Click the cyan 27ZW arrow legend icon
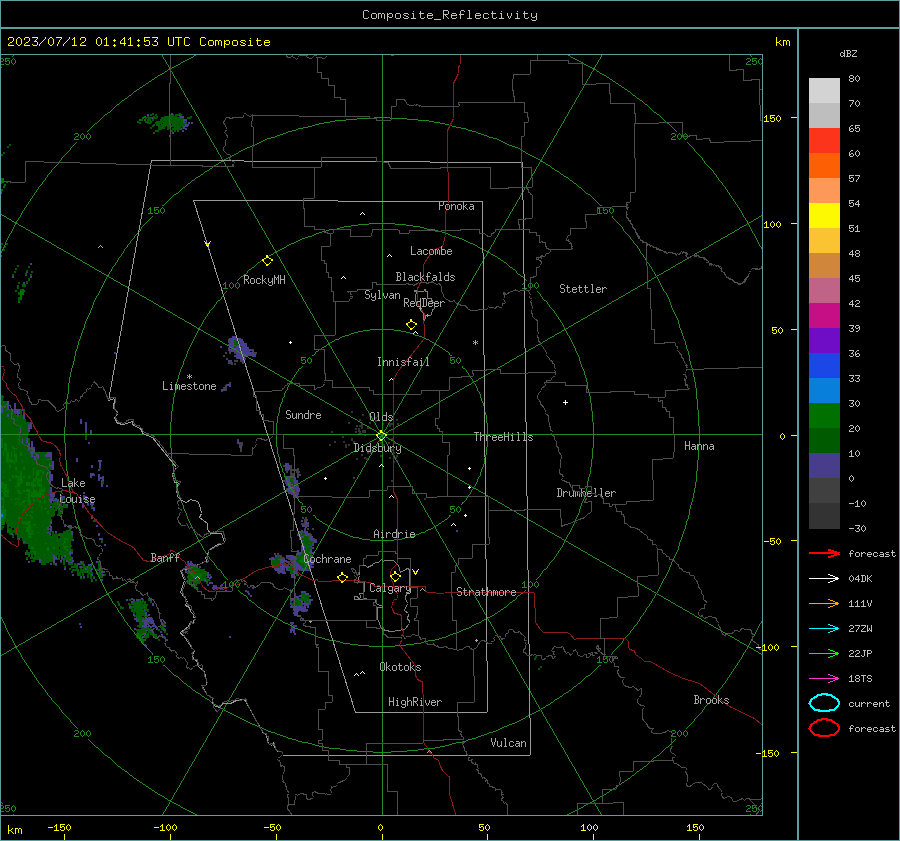 pyautogui.click(x=824, y=629)
